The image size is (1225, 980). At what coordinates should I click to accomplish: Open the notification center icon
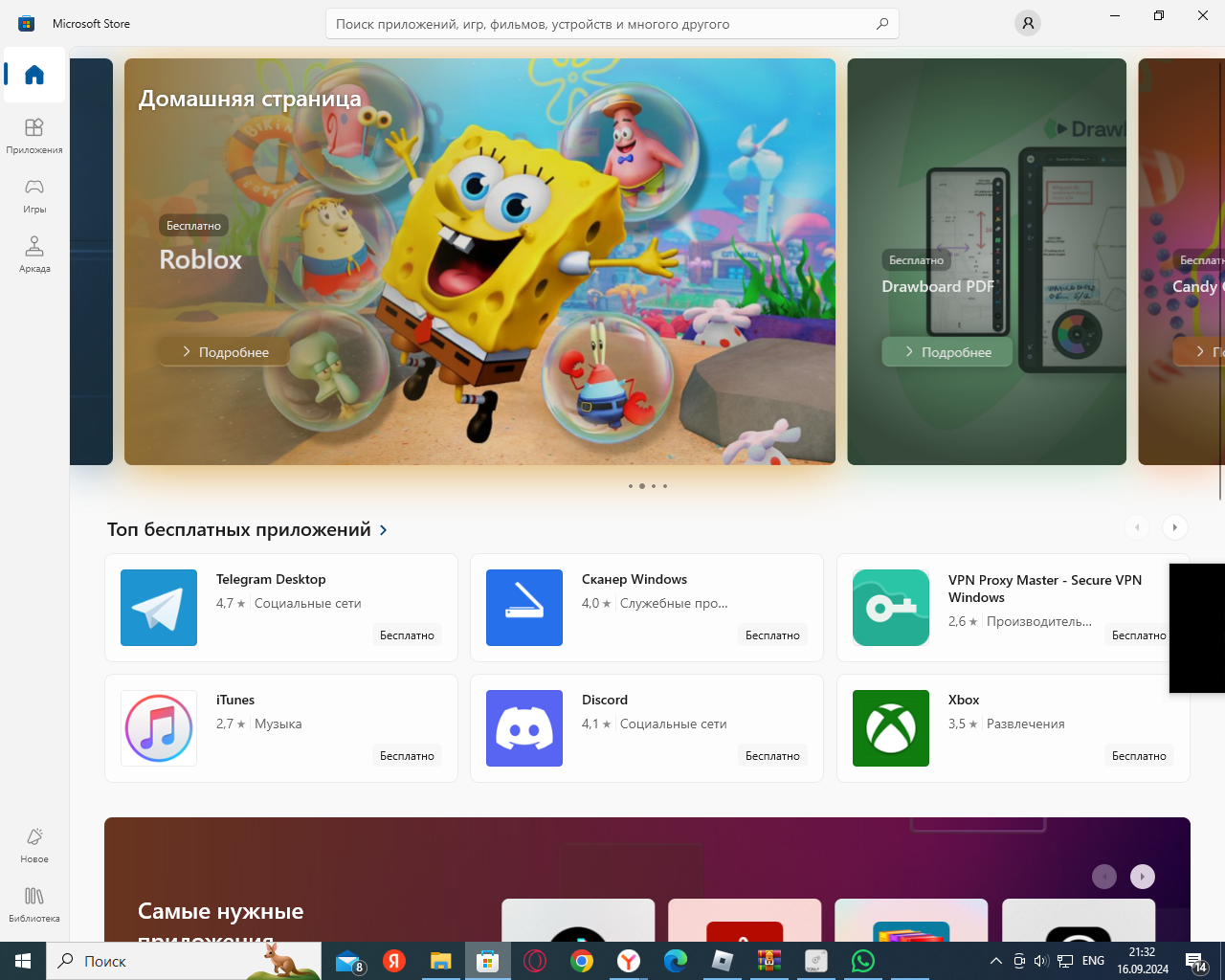(1196, 961)
